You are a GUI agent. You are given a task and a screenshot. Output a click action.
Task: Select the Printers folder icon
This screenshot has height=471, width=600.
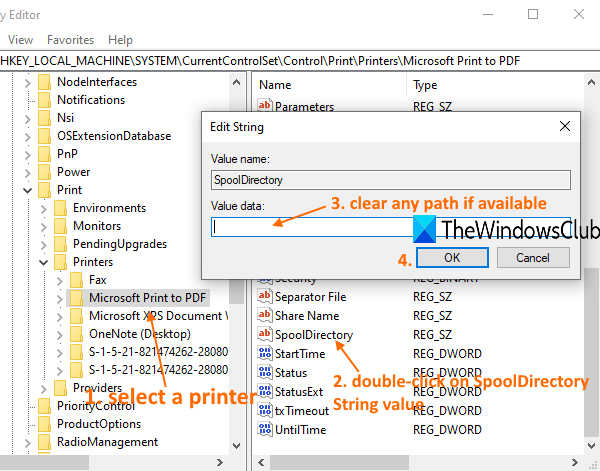click(60, 262)
